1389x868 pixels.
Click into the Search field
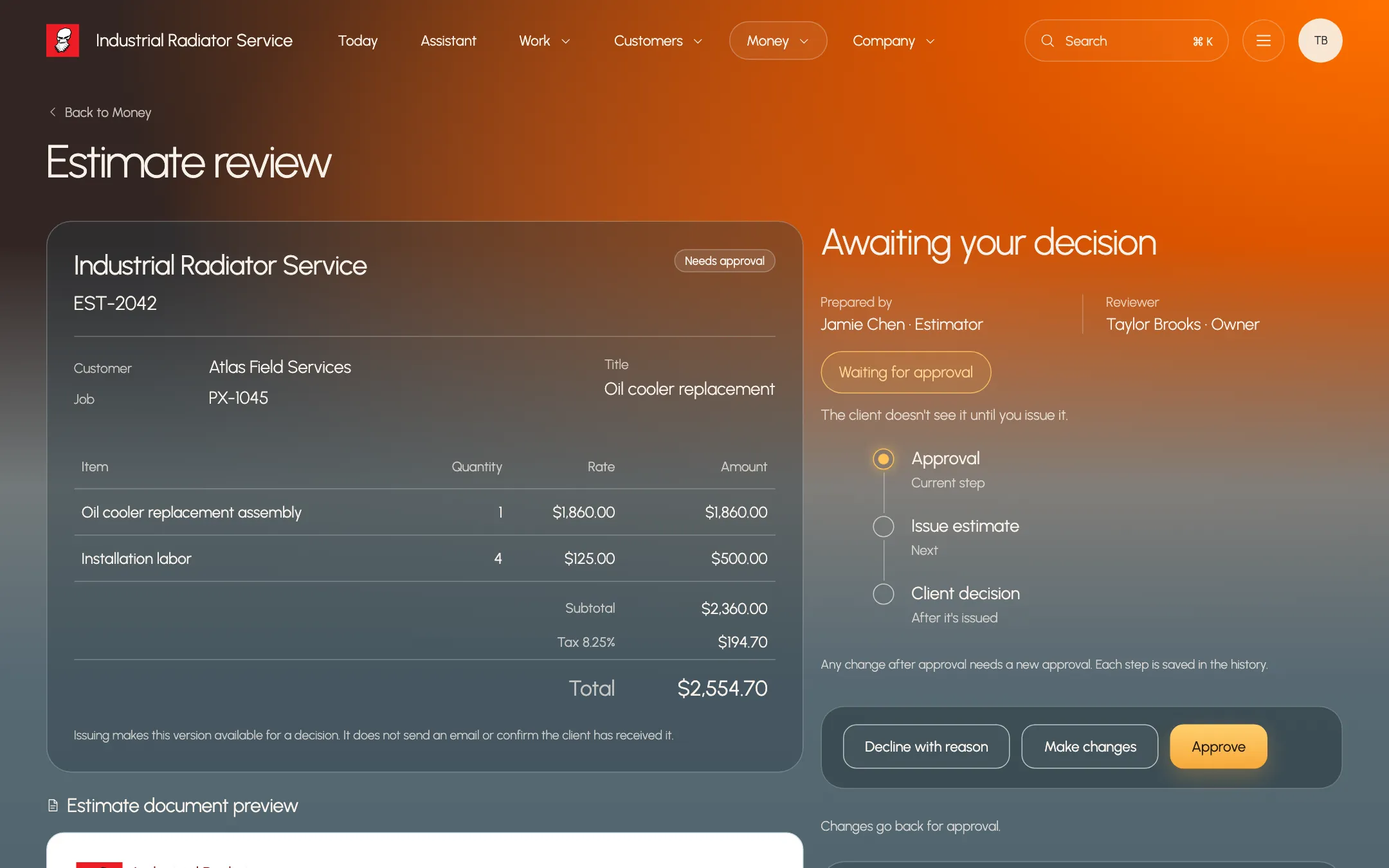[x=1126, y=41]
